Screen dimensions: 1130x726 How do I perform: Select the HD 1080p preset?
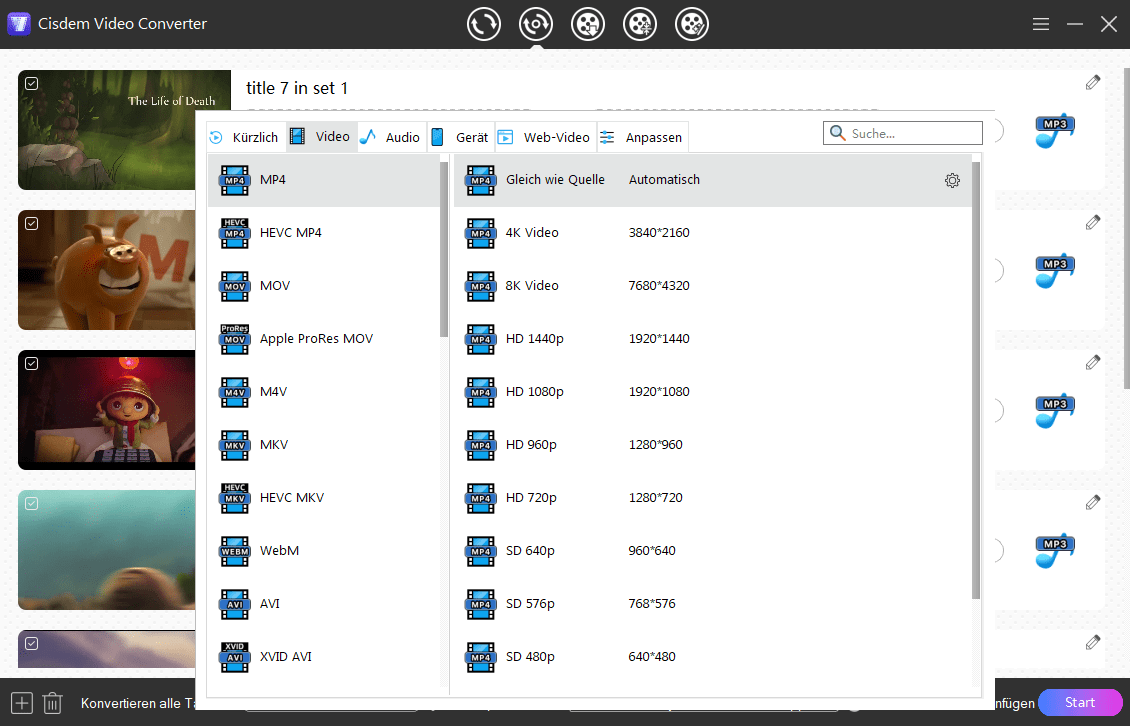pyautogui.click(x=534, y=392)
